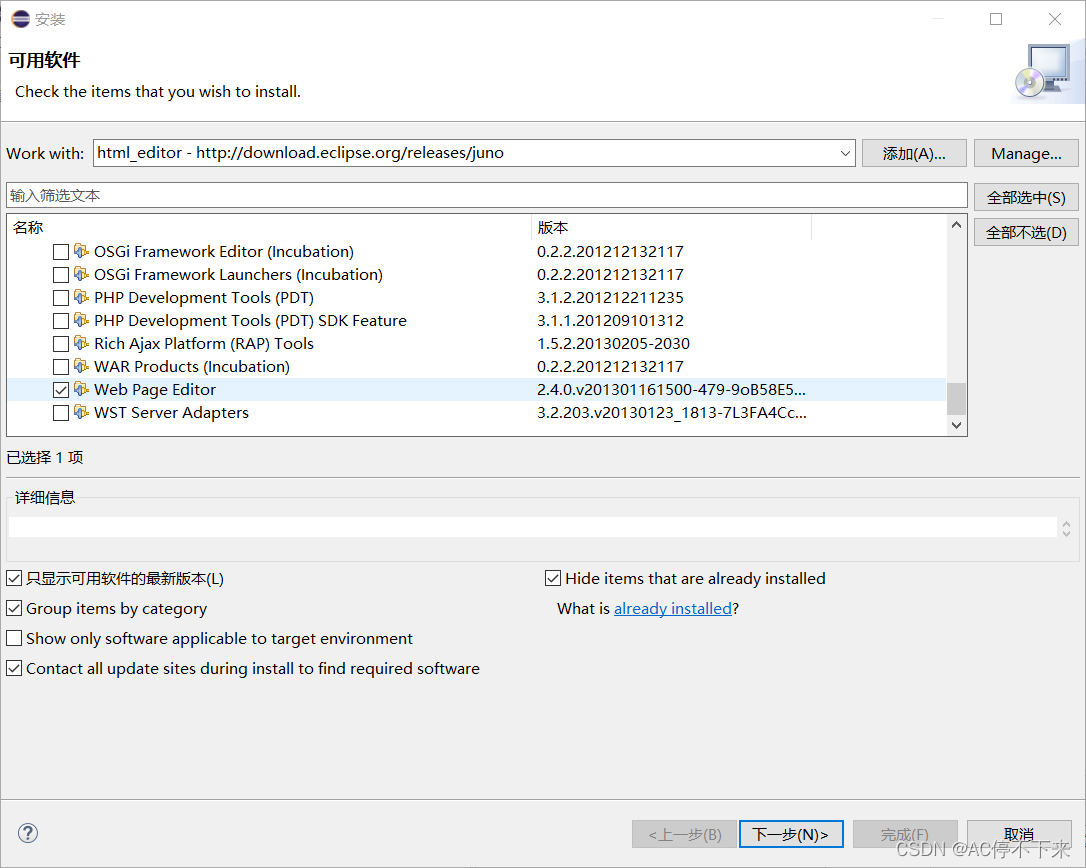Check the PHP Development Tools (PDT) checkbox
1086x868 pixels.
(x=61, y=298)
